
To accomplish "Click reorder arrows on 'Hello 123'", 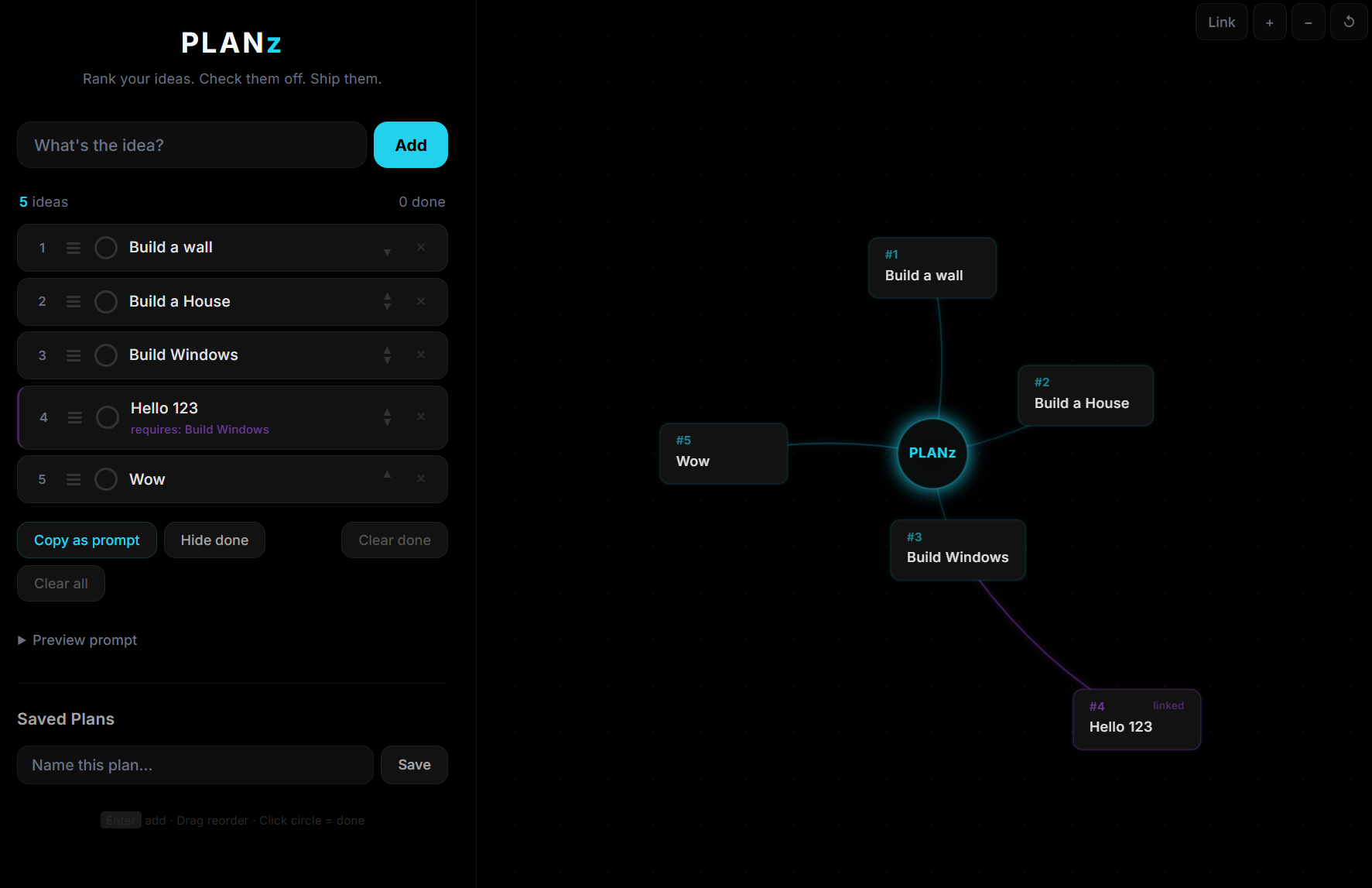I will (x=387, y=417).
